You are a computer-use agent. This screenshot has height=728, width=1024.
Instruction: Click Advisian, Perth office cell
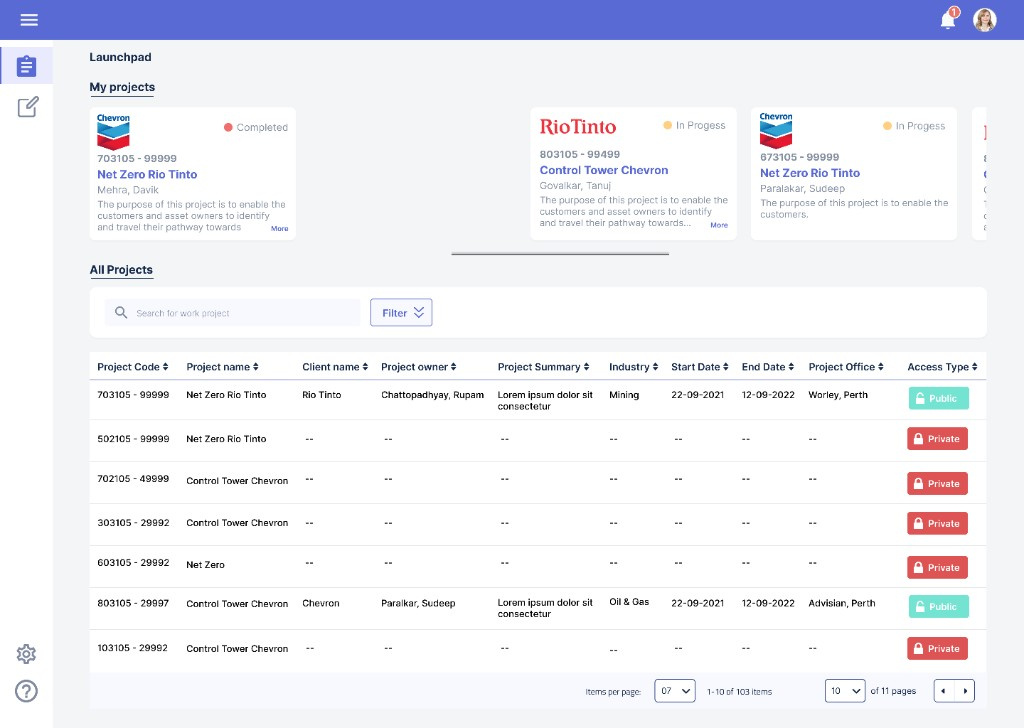(x=842, y=603)
